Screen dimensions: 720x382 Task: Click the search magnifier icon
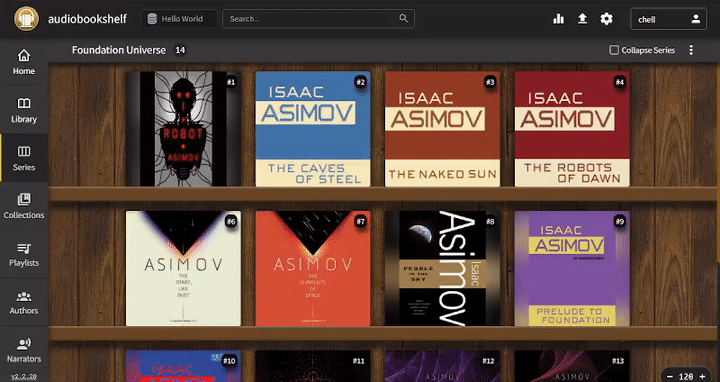(403, 18)
